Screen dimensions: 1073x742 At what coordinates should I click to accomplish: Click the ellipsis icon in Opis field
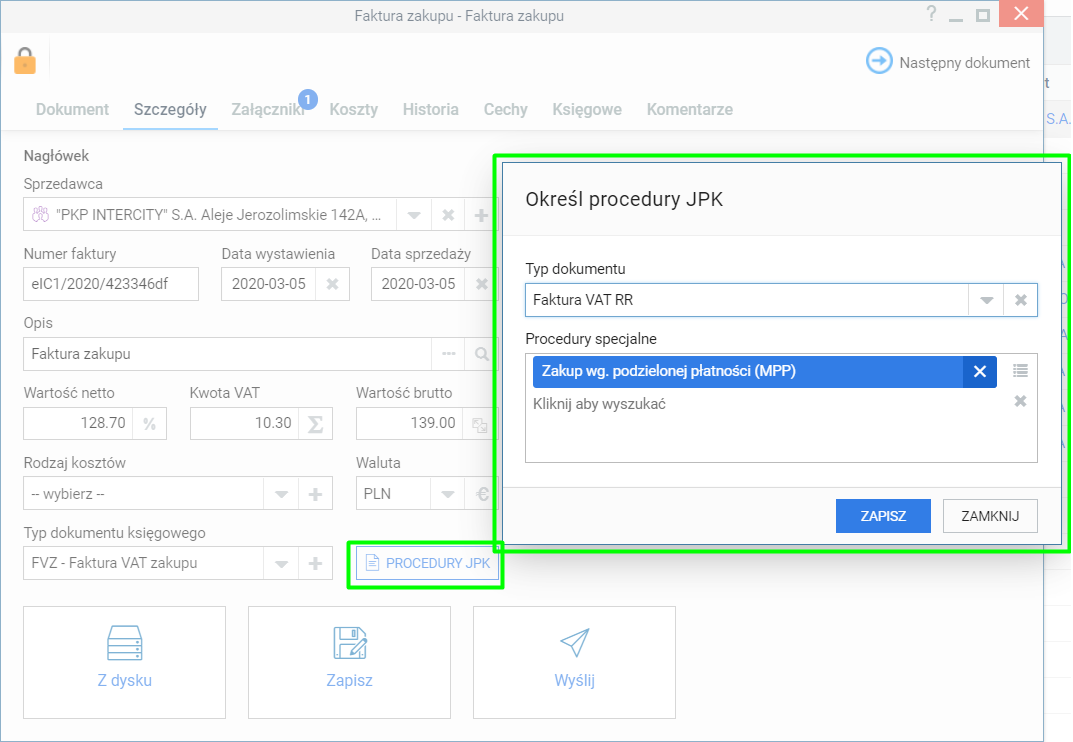coord(449,354)
